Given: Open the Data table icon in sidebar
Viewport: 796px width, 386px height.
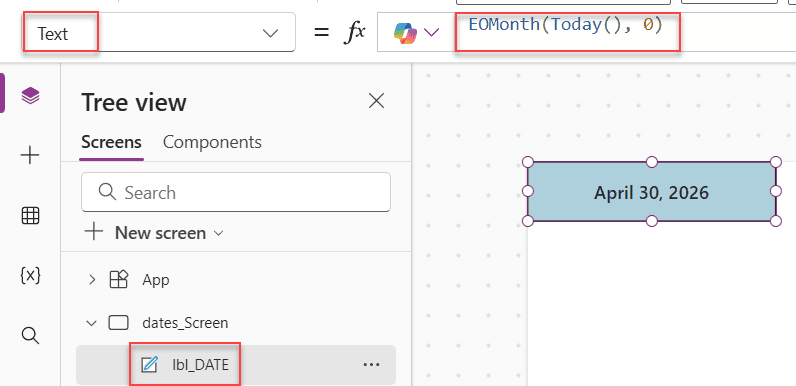Looking at the screenshot, I should click(x=30, y=216).
